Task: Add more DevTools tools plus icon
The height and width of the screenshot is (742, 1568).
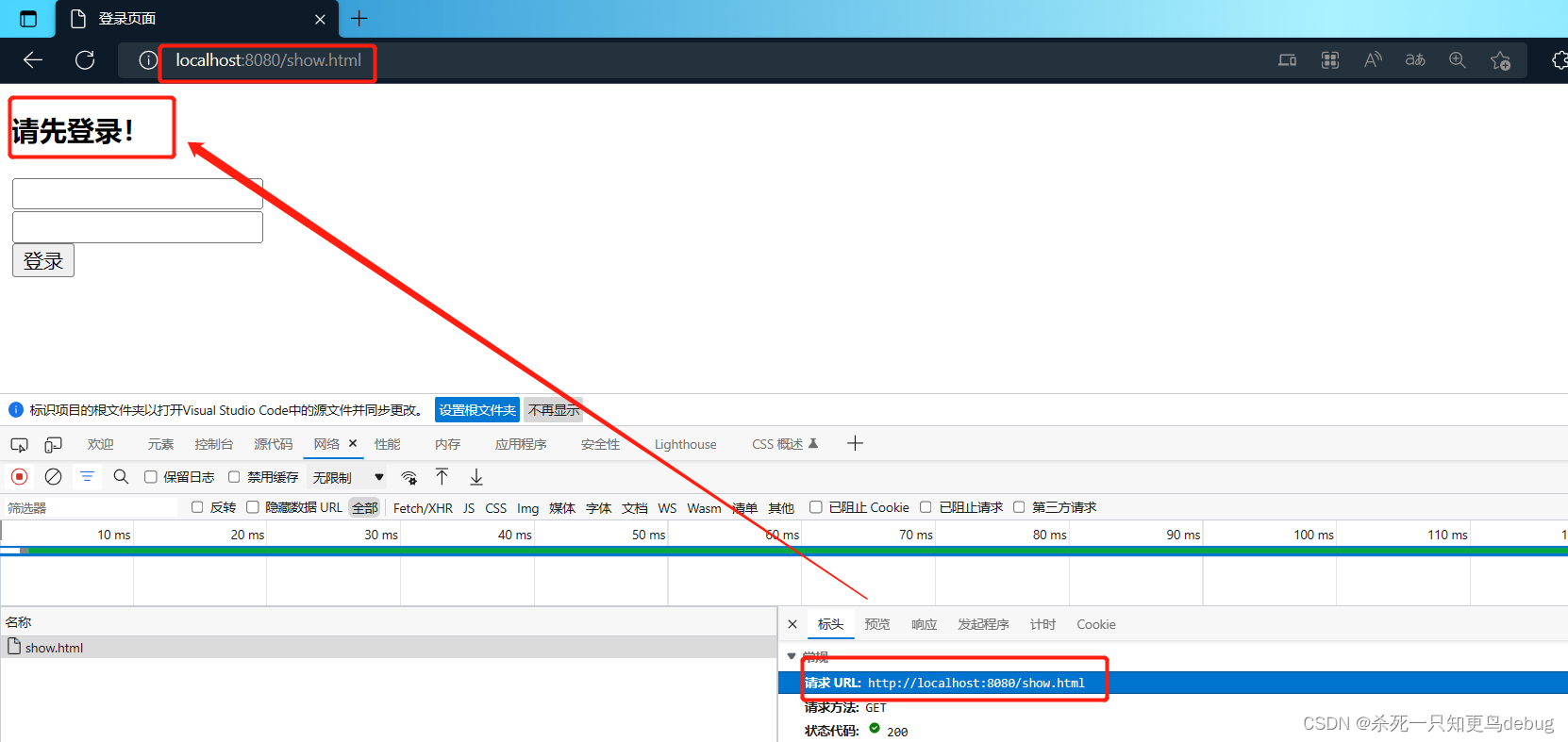Action: click(855, 443)
